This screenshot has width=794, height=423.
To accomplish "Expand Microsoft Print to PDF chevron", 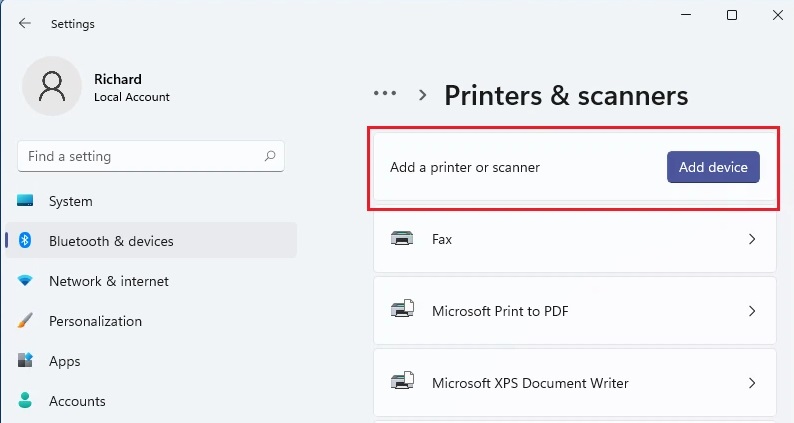I will click(752, 311).
